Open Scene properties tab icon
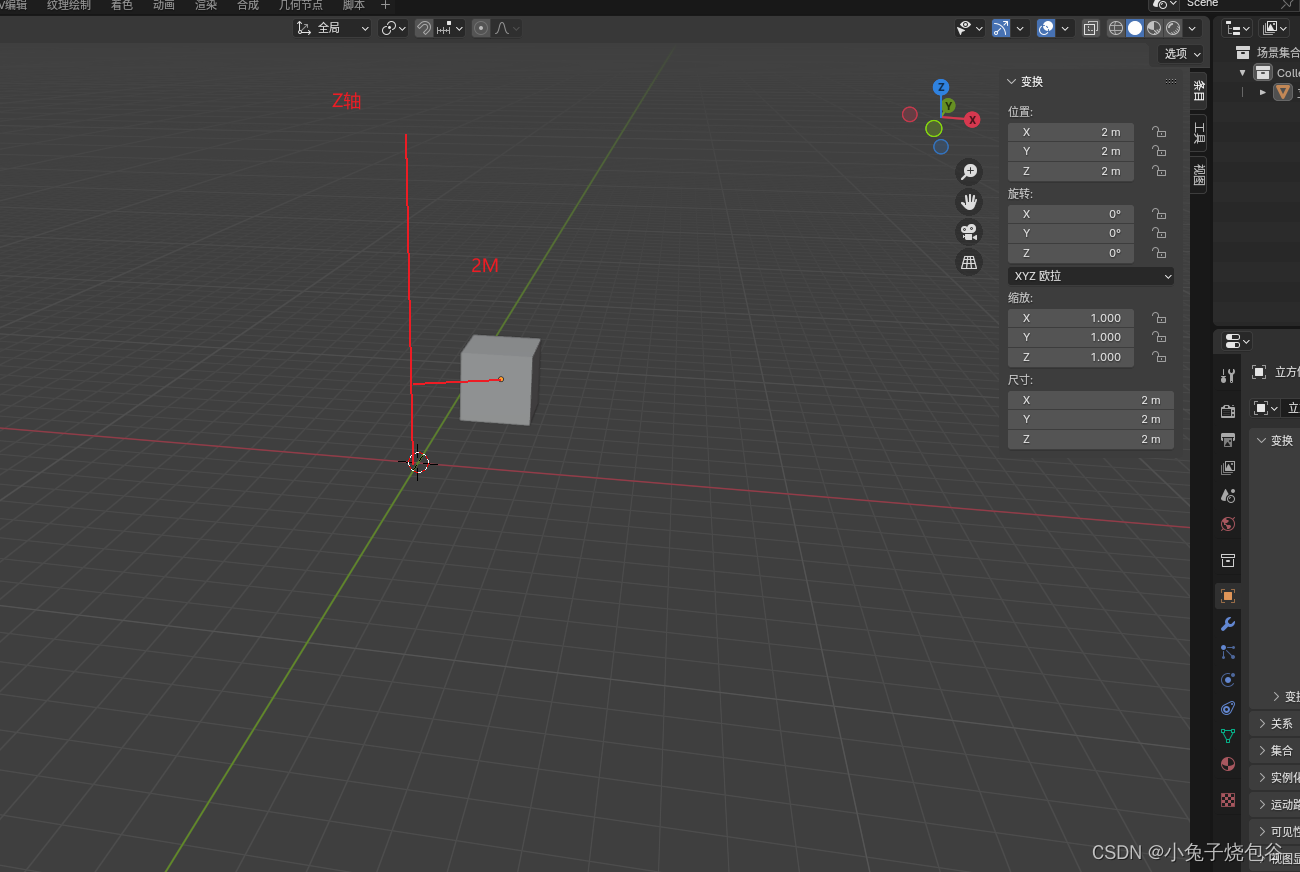The image size is (1300, 872). coord(1228,495)
